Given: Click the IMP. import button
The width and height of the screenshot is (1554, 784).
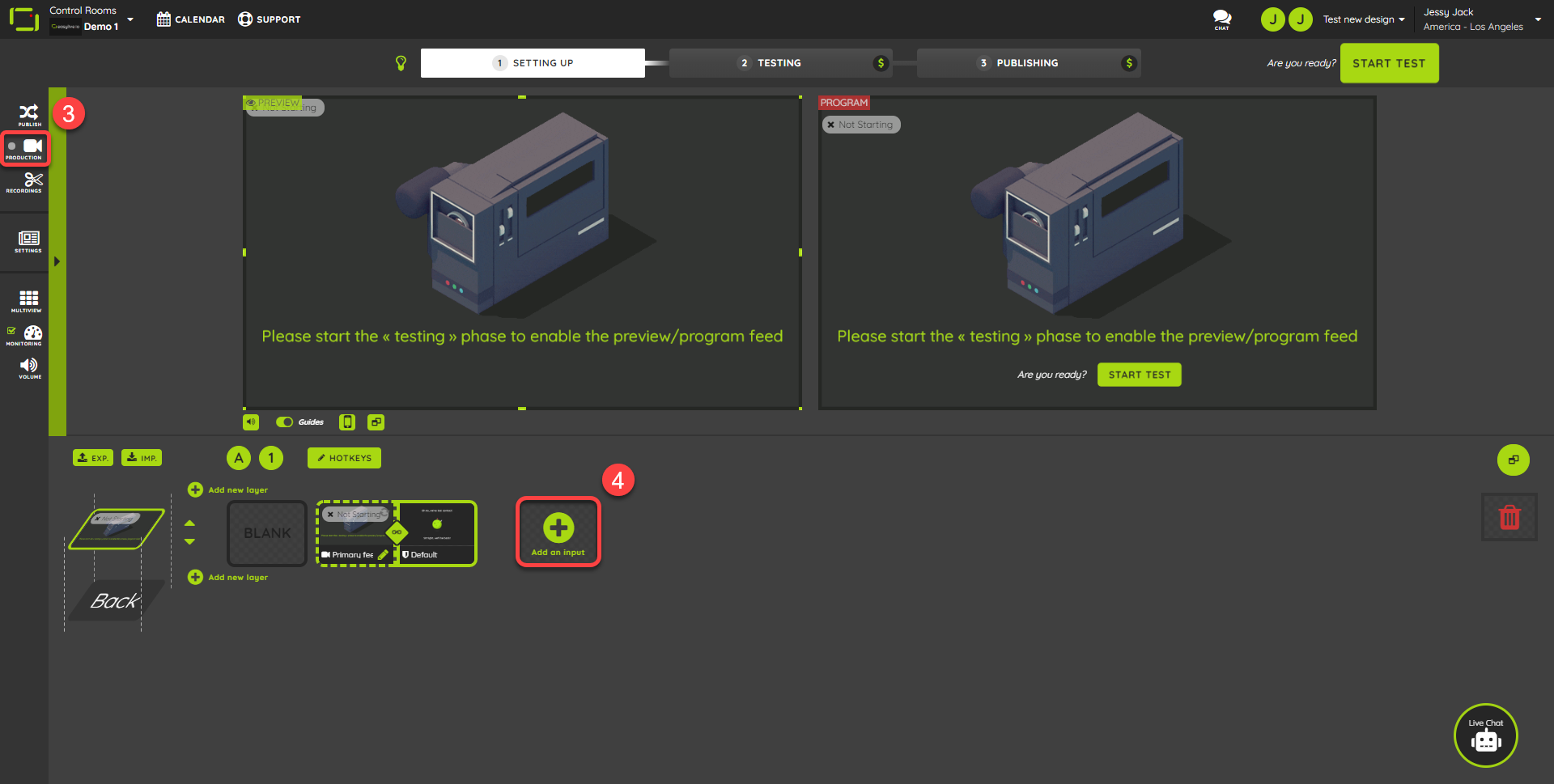Looking at the screenshot, I should click(x=142, y=457).
